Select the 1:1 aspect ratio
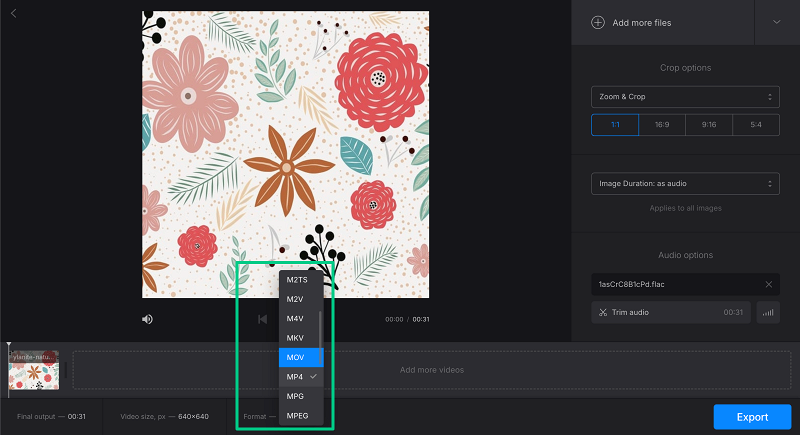The width and height of the screenshot is (800, 435). (x=615, y=124)
